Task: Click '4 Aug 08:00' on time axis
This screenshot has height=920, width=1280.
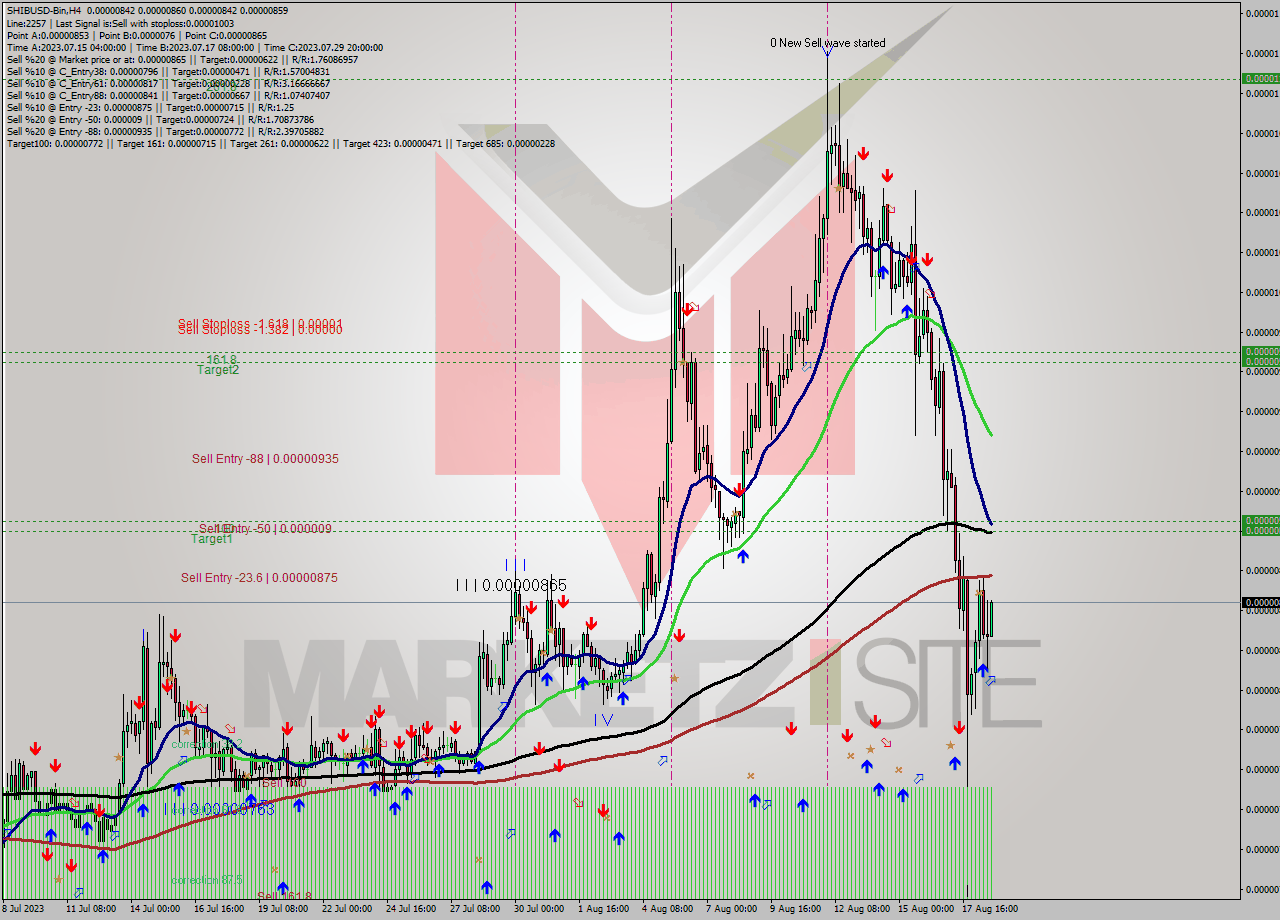Action: pyautogui.click(x=667, y=909)
